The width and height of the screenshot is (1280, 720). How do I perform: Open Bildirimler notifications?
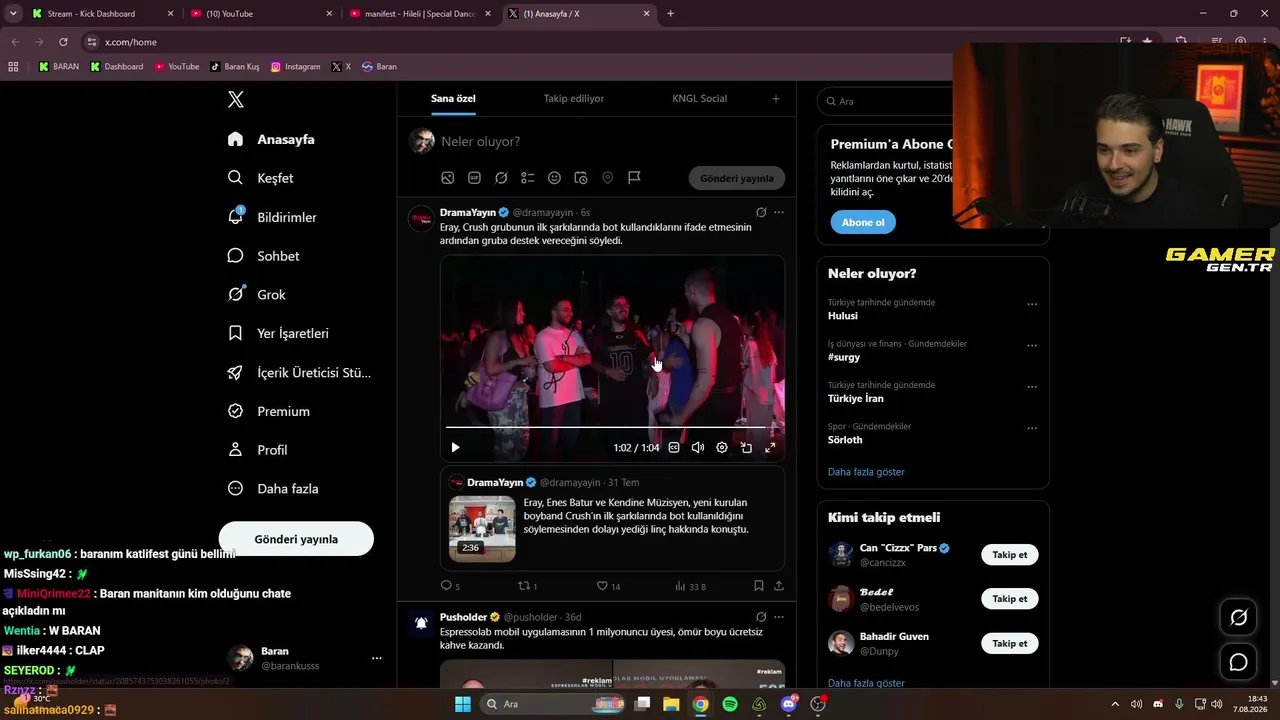click(x=272, y=217)
